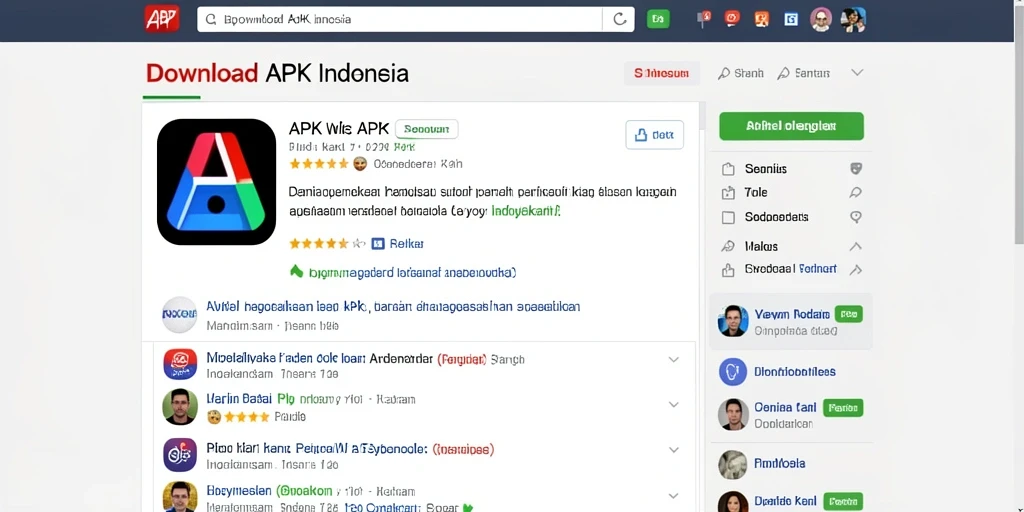Select the Maleus sidebar item
The image size is (1024, 512).
click(x=761, y=246)
